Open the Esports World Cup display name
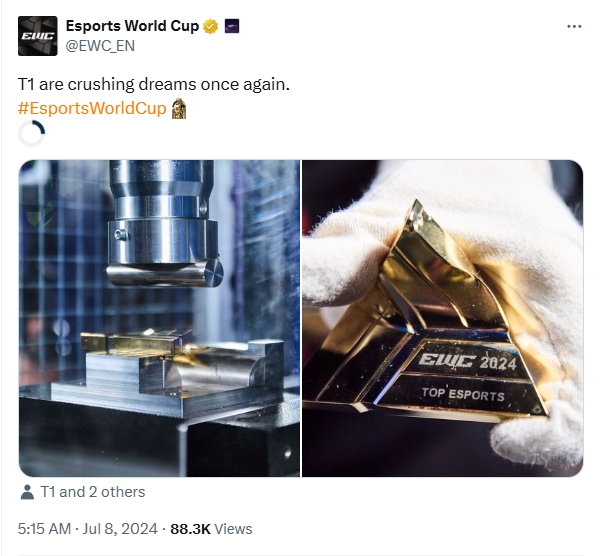 (x=132, y=26)
